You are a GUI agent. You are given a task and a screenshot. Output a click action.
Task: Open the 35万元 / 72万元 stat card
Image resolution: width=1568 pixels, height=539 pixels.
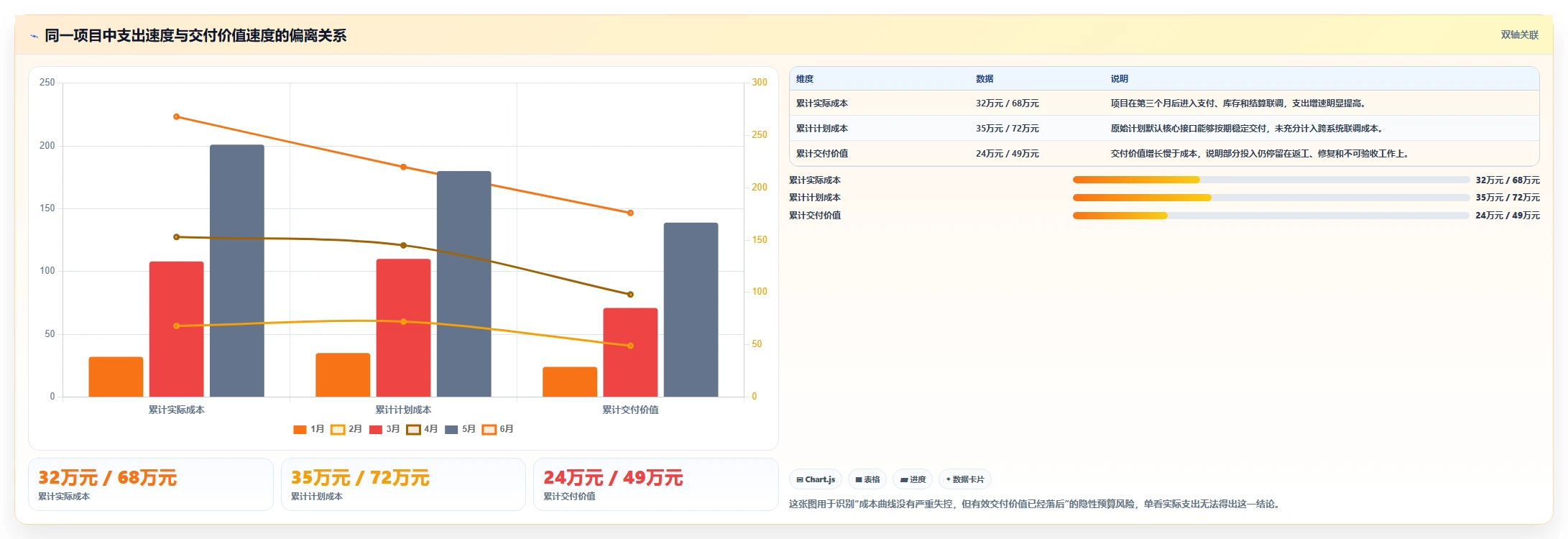point(403,484)
